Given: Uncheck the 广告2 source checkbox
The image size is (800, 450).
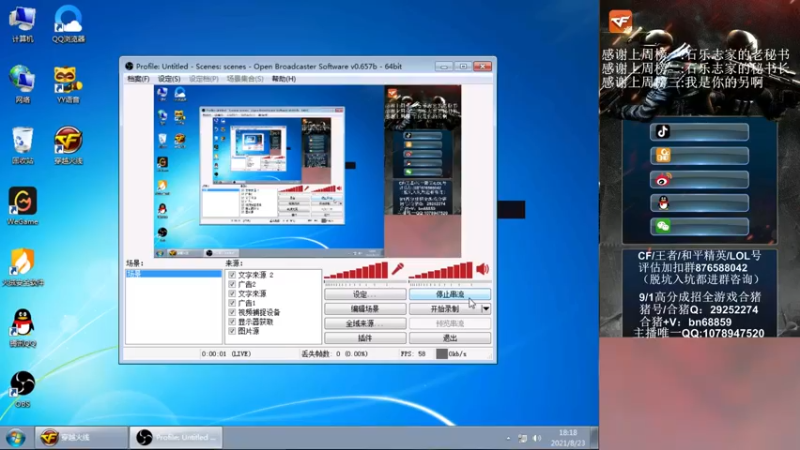Looking at the screenshot, I should [232, 284].
